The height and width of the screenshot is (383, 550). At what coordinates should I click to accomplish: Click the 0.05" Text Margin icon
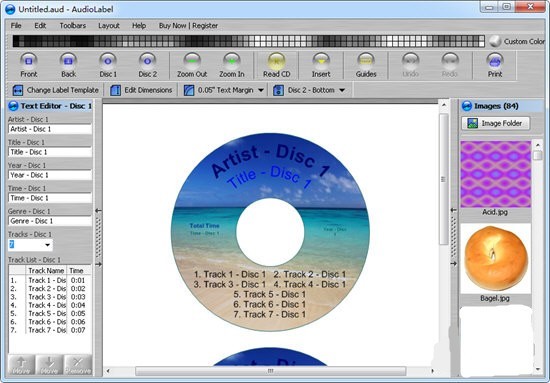189,90
